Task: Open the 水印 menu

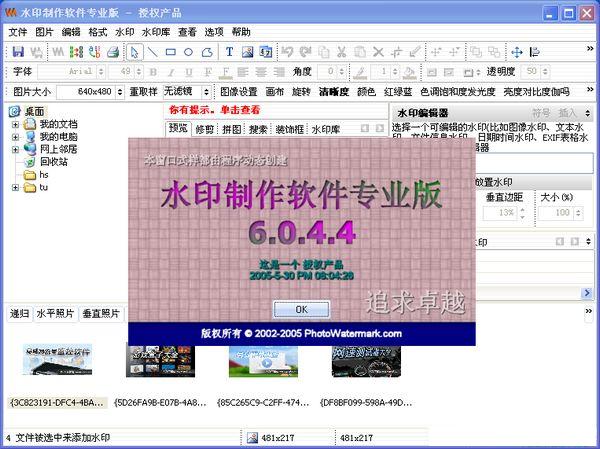Action: point(125,32)
